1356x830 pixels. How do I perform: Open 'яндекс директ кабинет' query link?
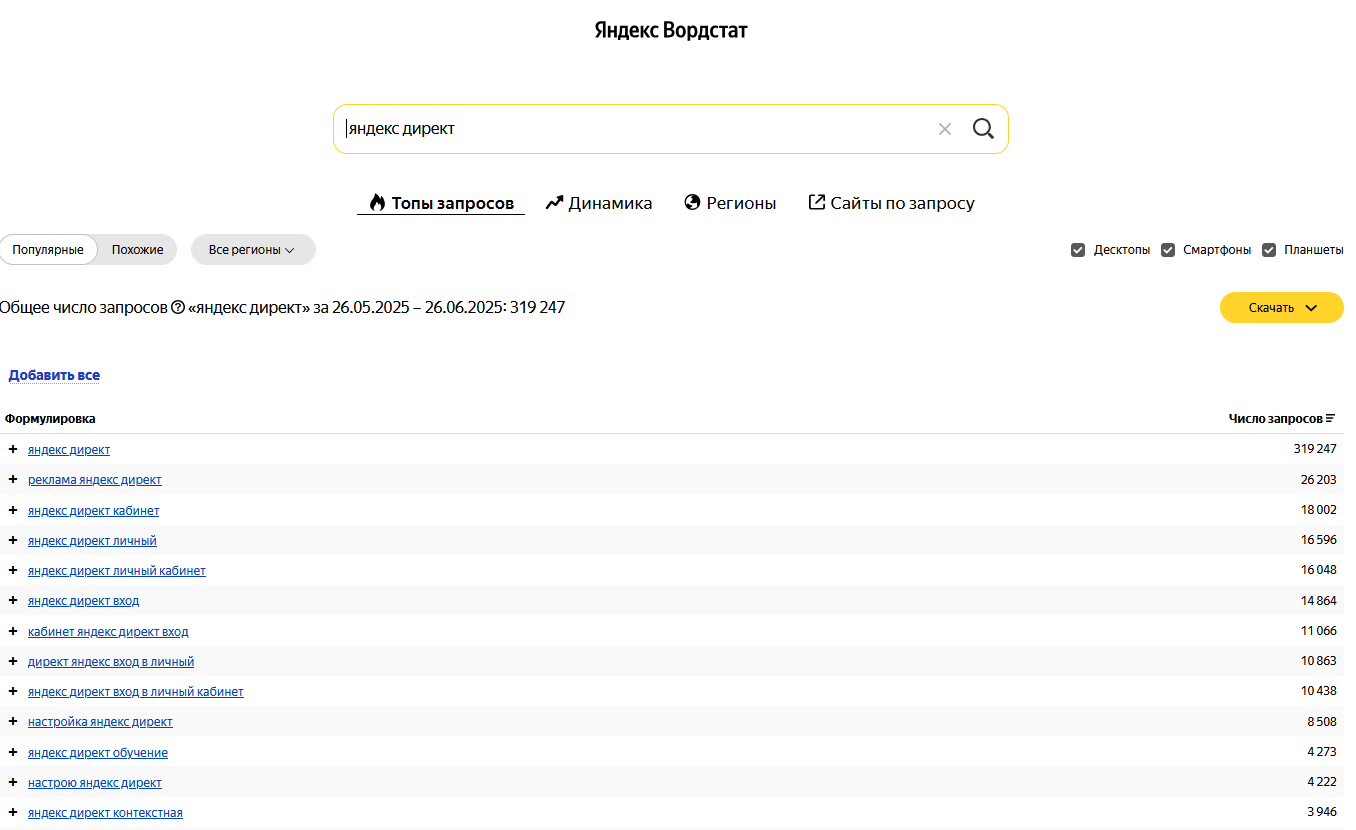tap(94, 510)
